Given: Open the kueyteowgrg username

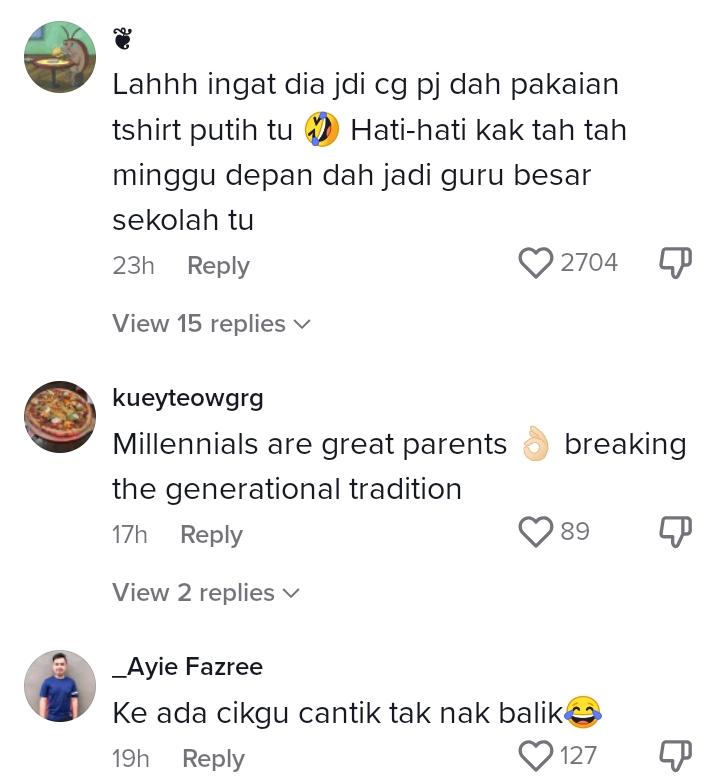Looking at the screenshot, I should click(187, 398).
